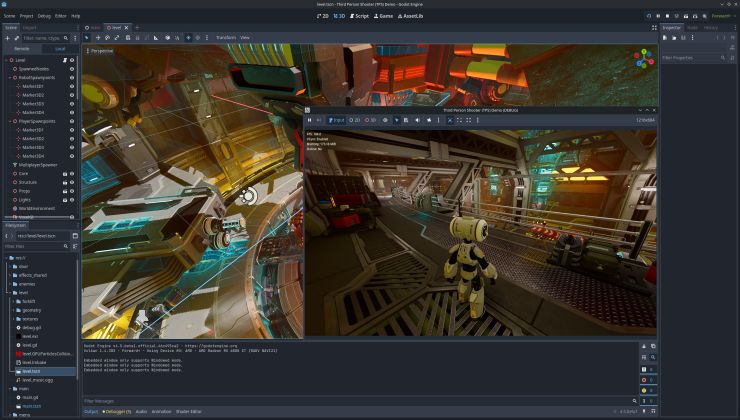Toggle visibility of PlayerSpawnpoints node
Viewport: 740px width, 420px height.
point(72,121)
